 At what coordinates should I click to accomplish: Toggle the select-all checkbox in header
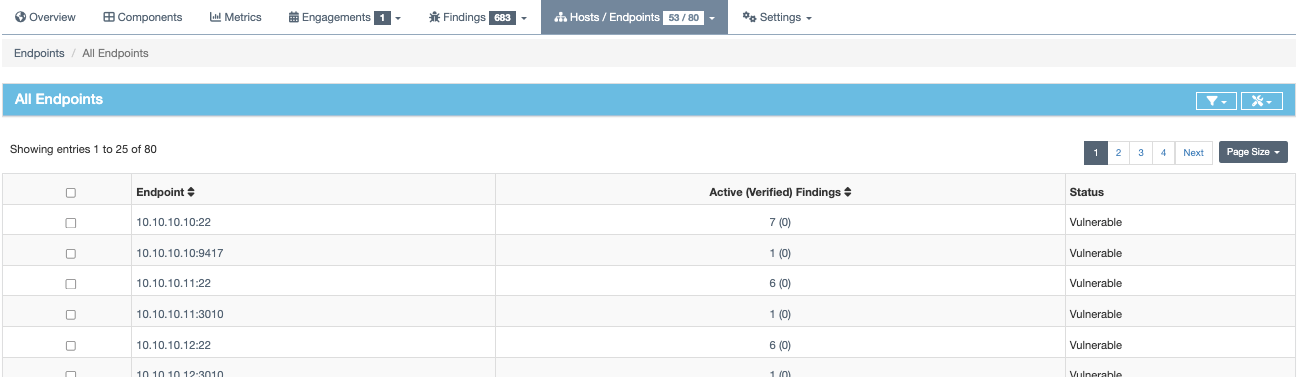click(70, 193)
